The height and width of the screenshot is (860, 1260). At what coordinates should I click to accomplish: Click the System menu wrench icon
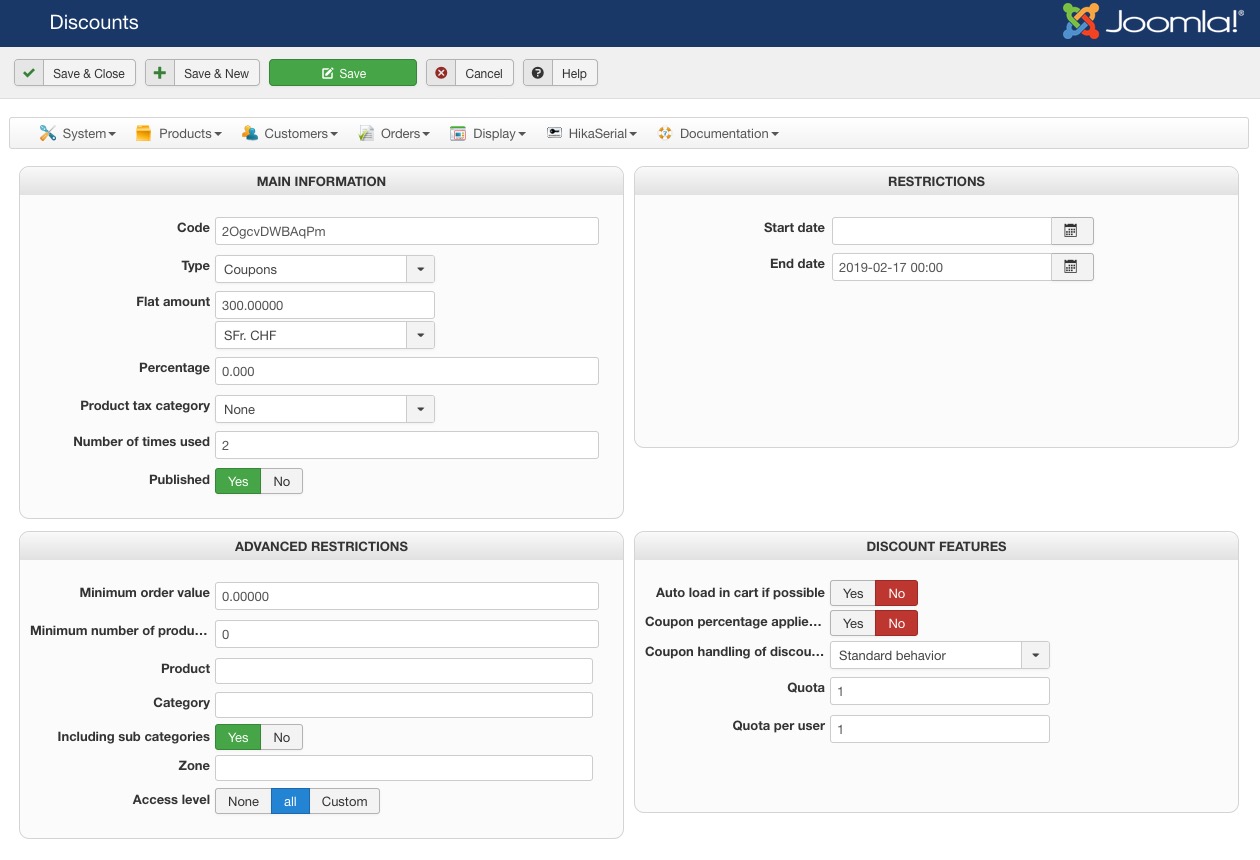tap(48, 133)
